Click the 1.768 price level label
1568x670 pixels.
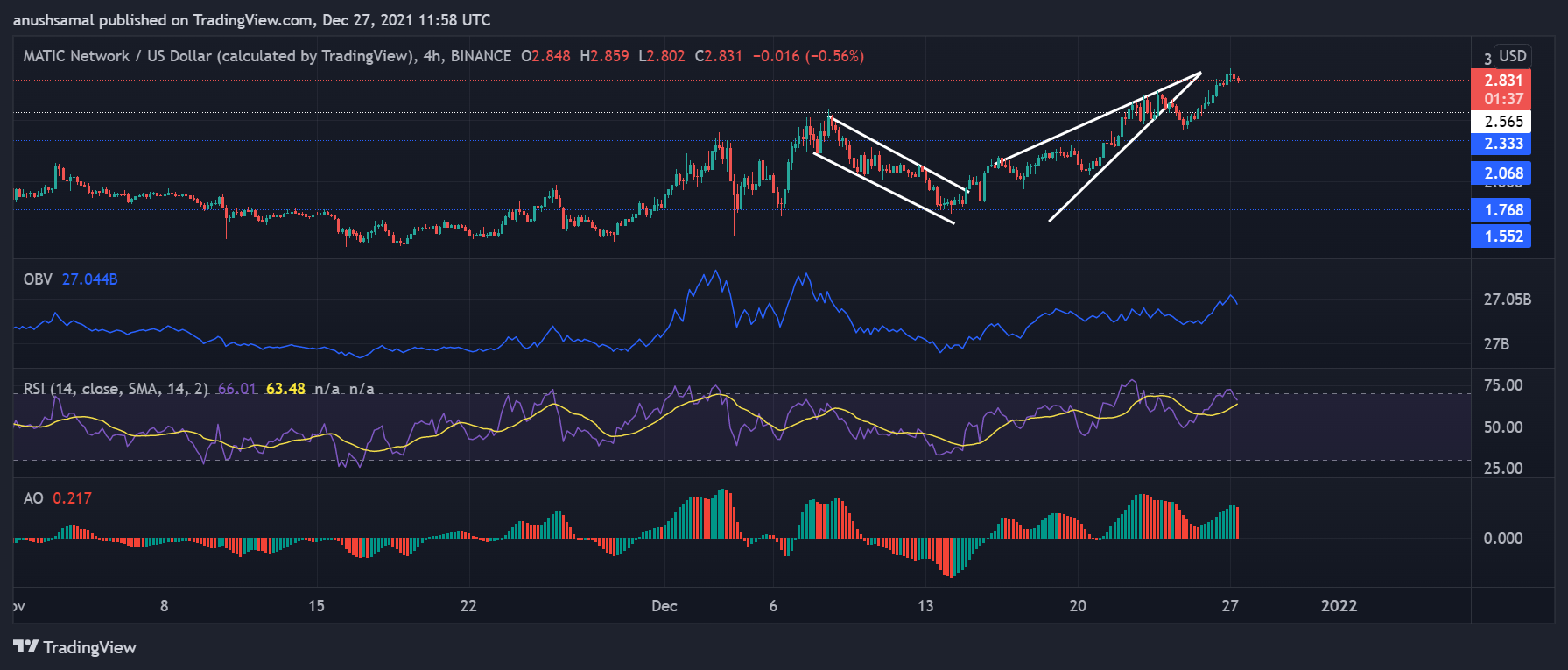pyautogui.click(x=1502, y=210)
